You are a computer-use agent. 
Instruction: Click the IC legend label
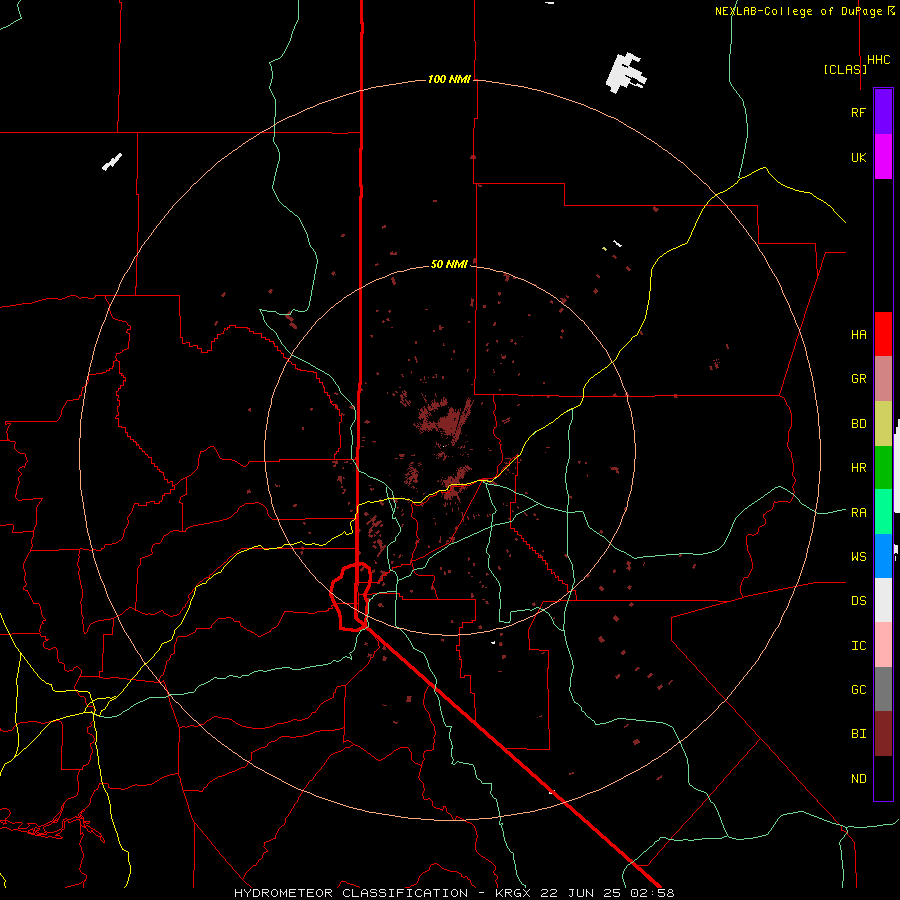coord(858,646)
